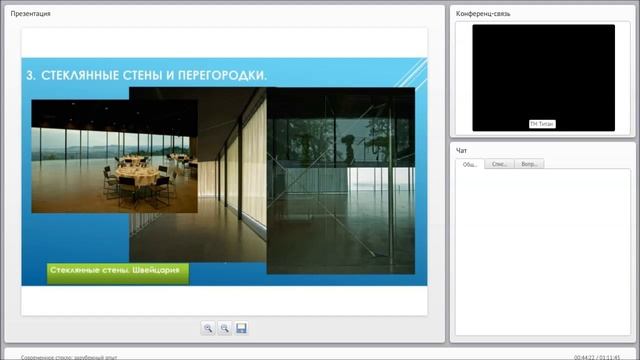This screenshot has width=640, height=360.
Task: Click the 'Конференц-связь' panel heading
Action: (483, 13)
